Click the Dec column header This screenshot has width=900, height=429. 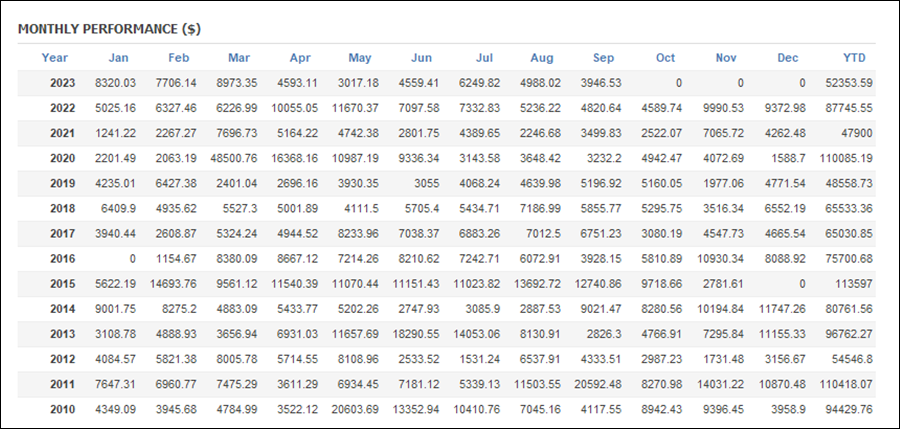[x=788, y=58]
